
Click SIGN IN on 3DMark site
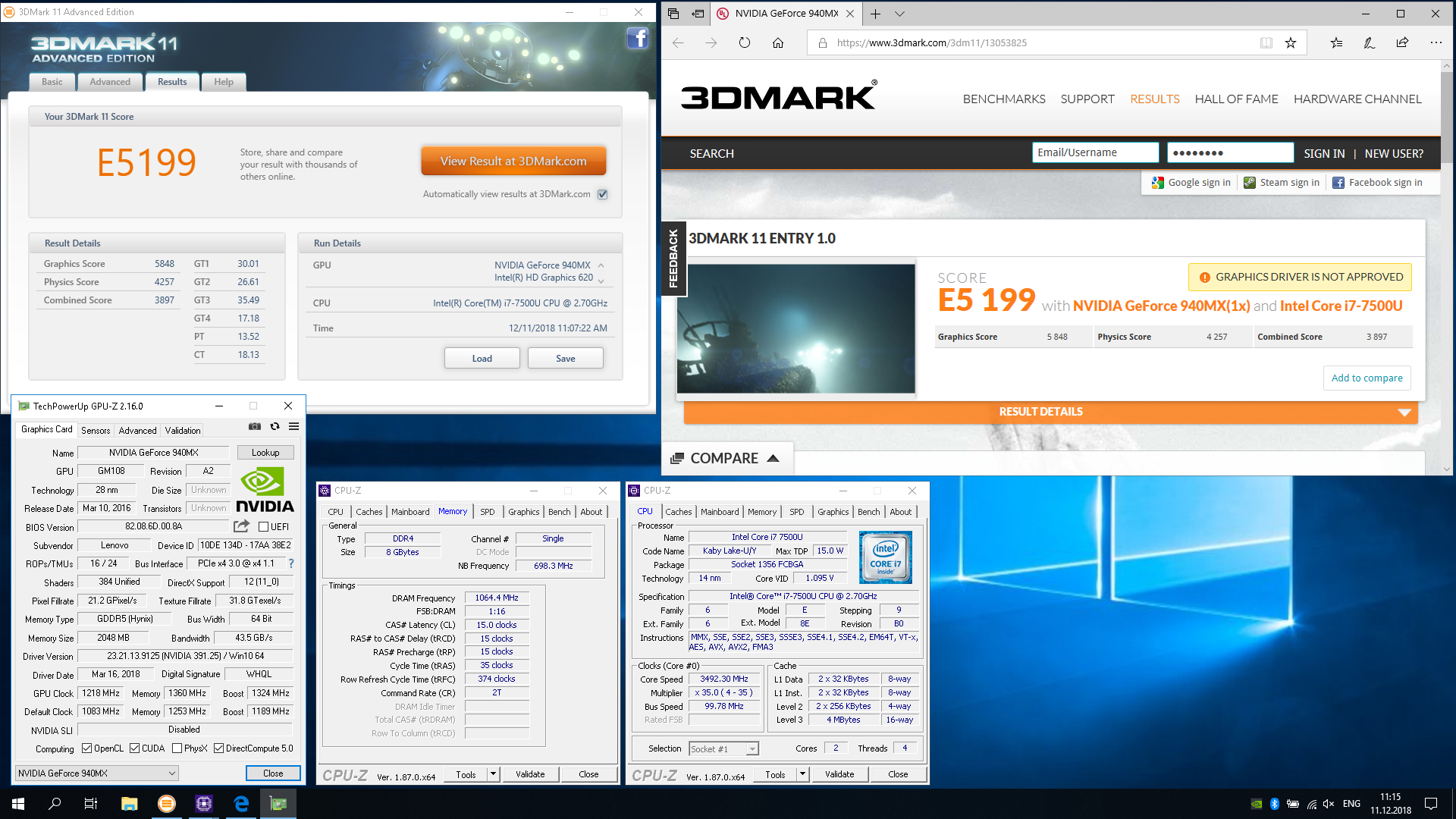coord(1324,153)
